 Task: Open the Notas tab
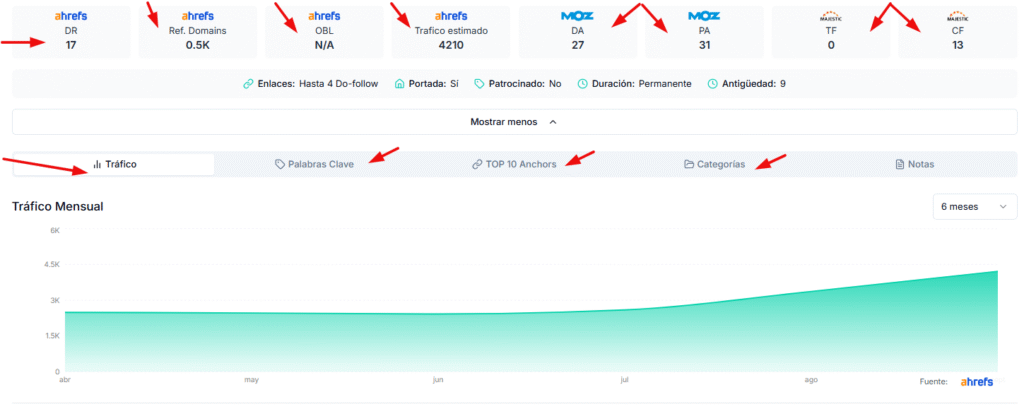(915, 164)
